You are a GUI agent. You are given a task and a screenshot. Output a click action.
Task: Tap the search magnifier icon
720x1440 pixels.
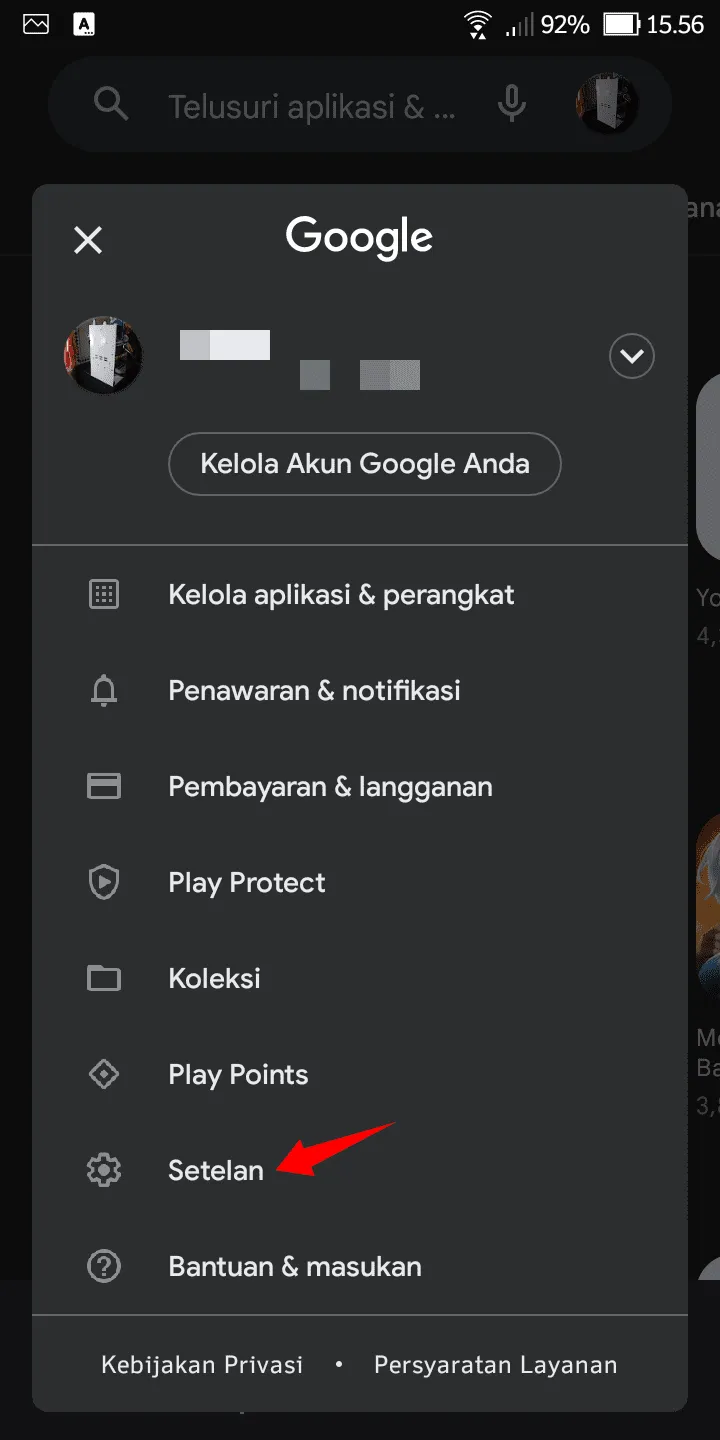click(110, 104)
